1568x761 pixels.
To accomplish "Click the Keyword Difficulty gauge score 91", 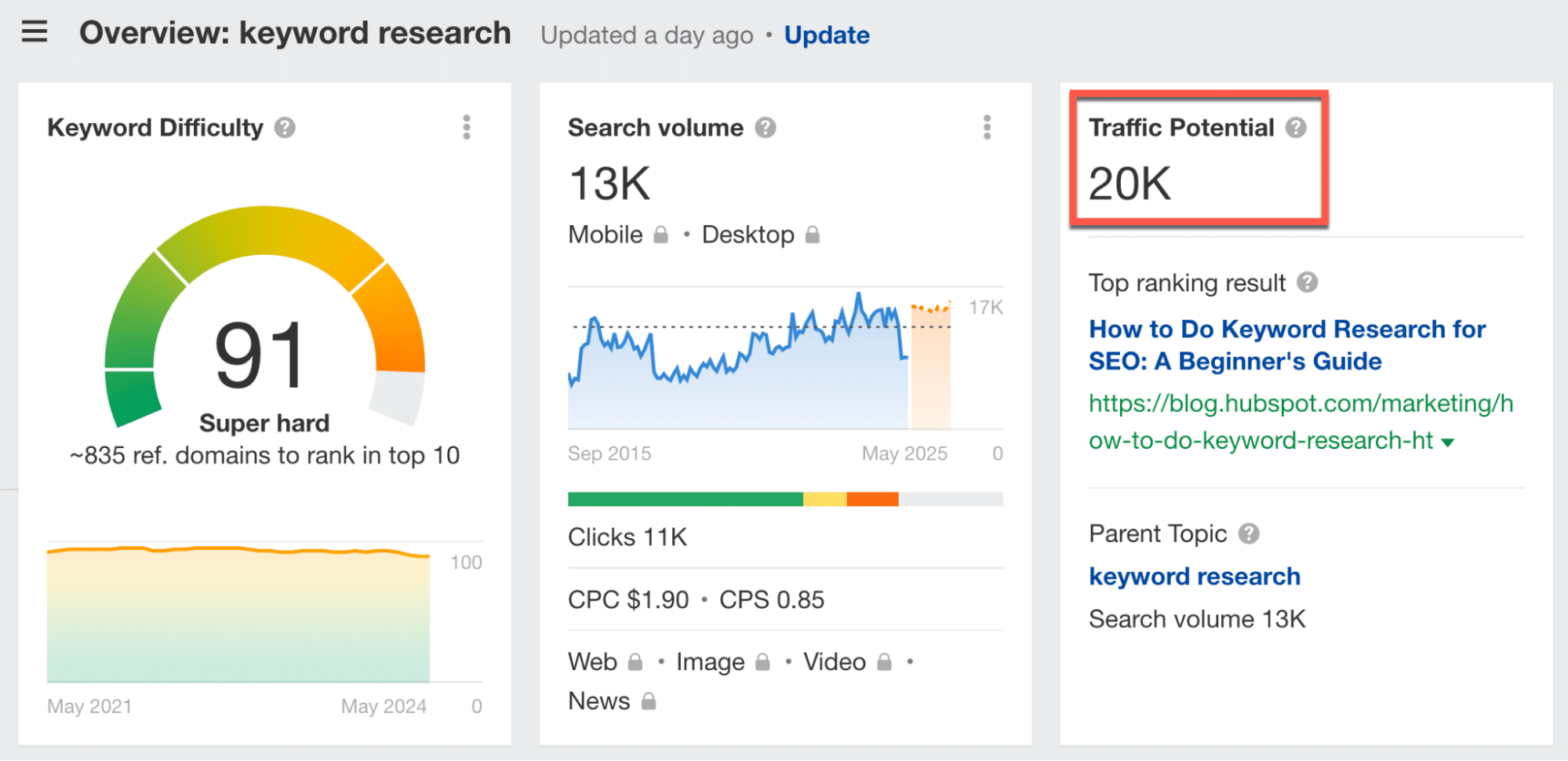I will [259, 355].
